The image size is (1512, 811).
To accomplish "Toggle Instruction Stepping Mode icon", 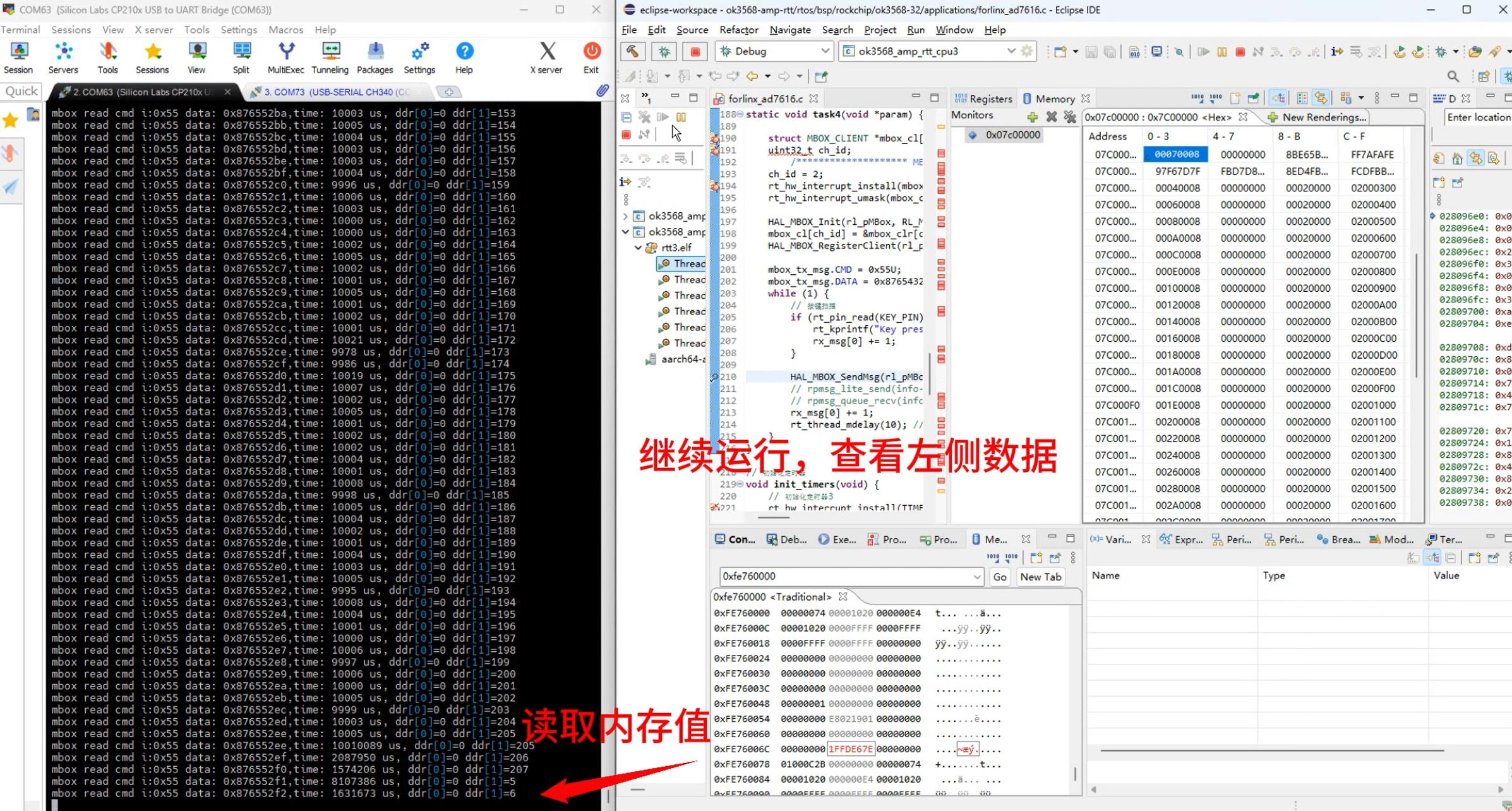I will (626, 182).
